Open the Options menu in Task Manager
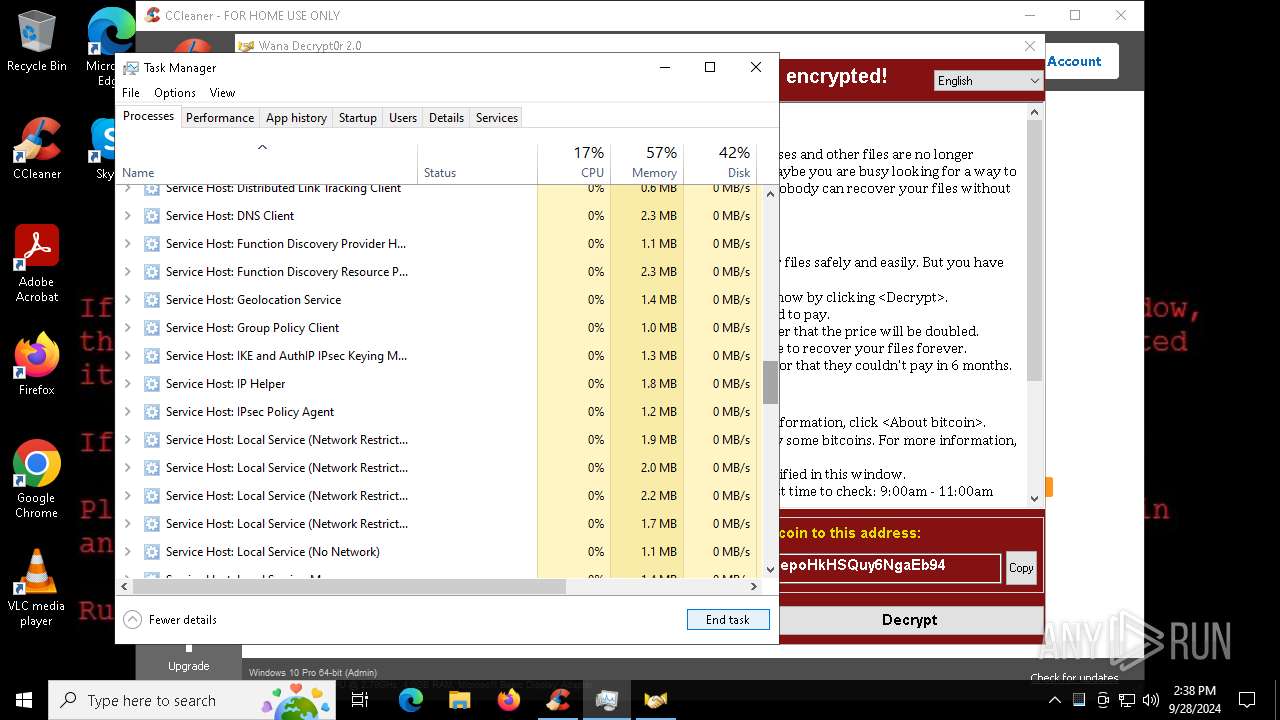This screenshot has width=1280, height=720. click(175, 93)
